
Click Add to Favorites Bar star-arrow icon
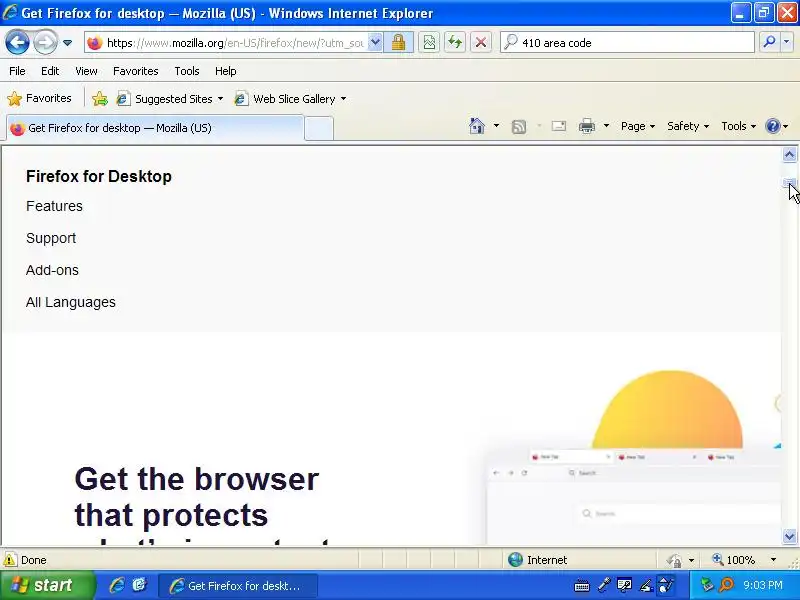[x=100, y=98]
